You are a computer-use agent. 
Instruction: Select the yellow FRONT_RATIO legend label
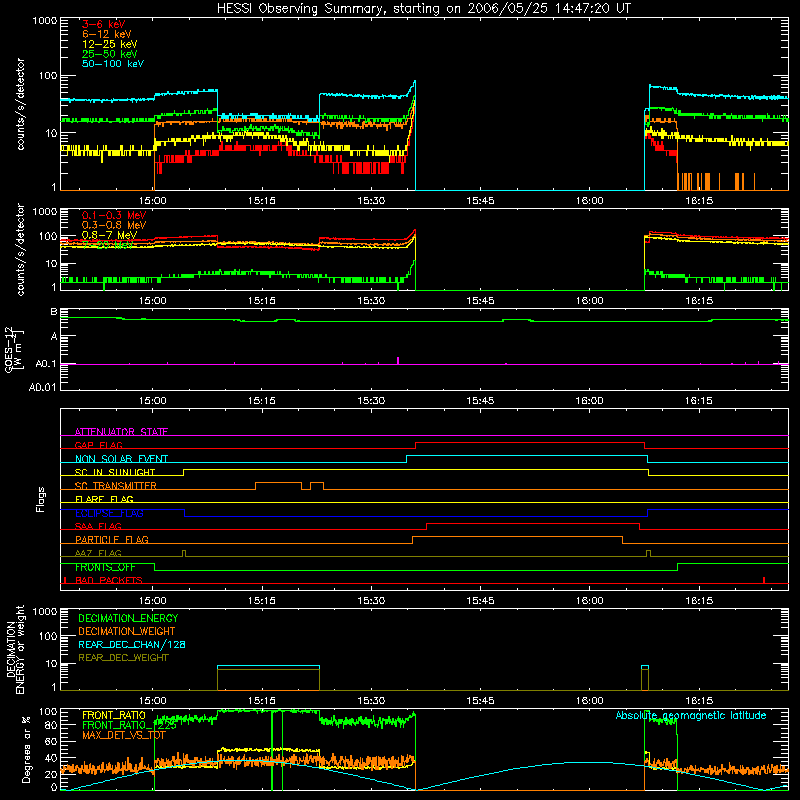tap(114, 715)
